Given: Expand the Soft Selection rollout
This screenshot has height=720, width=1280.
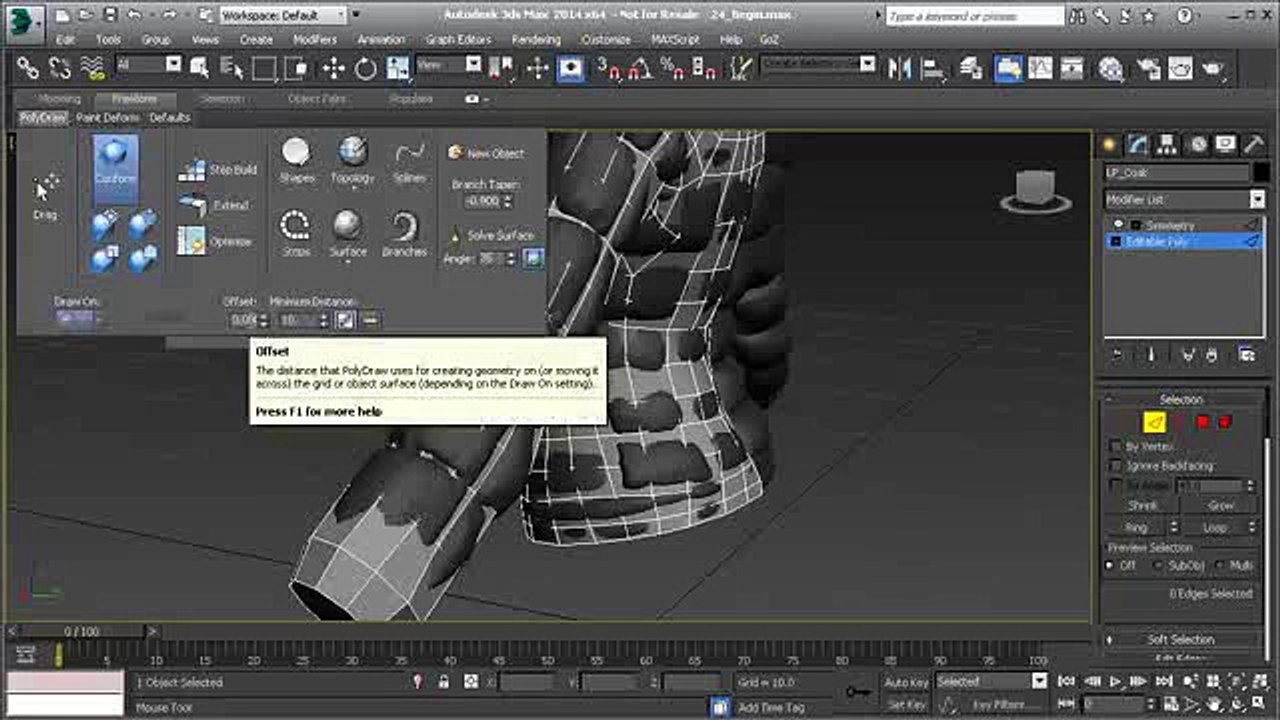Looking at the screenshot, I should pyautogui.click(x=1180, y=639).
